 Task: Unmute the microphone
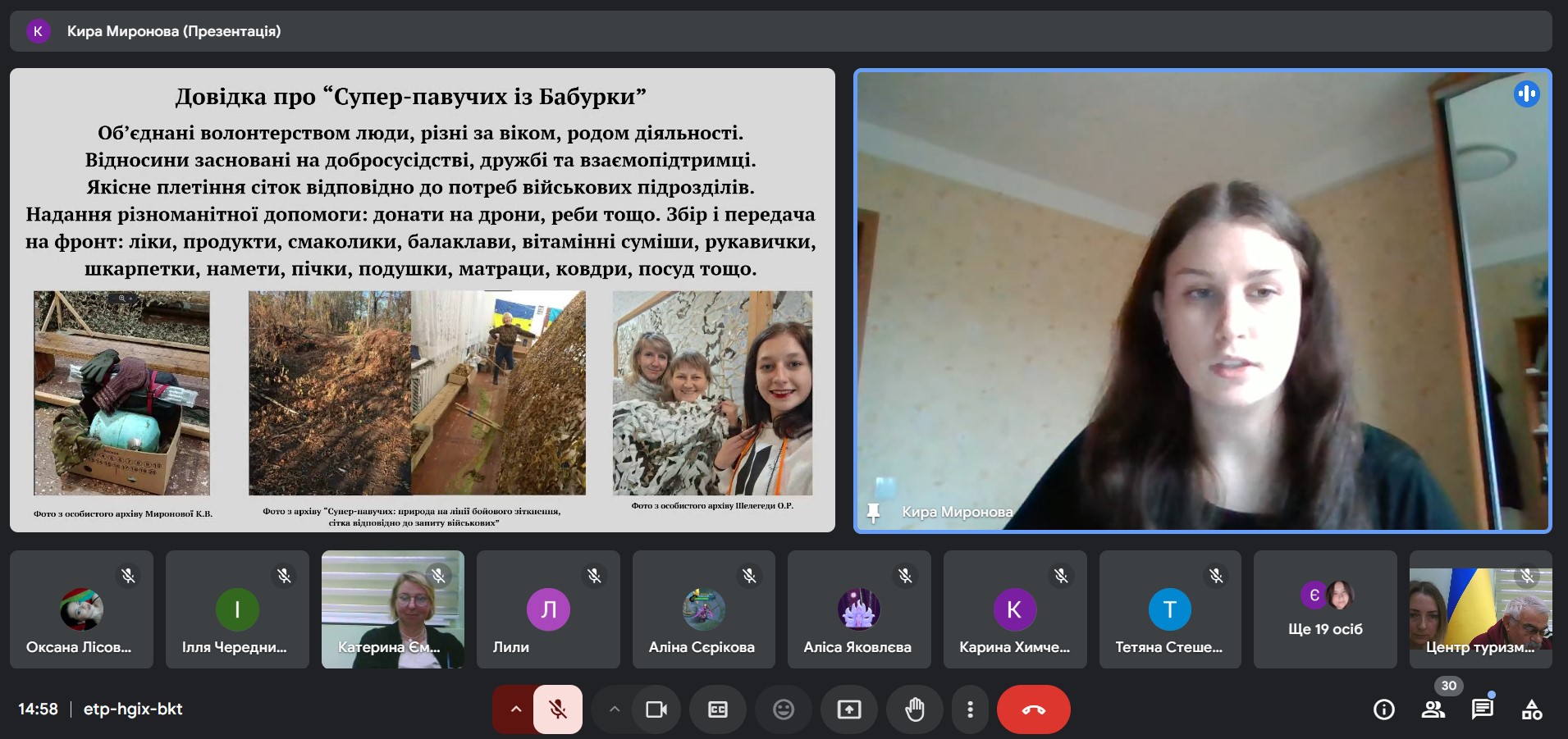coord(558,709)
